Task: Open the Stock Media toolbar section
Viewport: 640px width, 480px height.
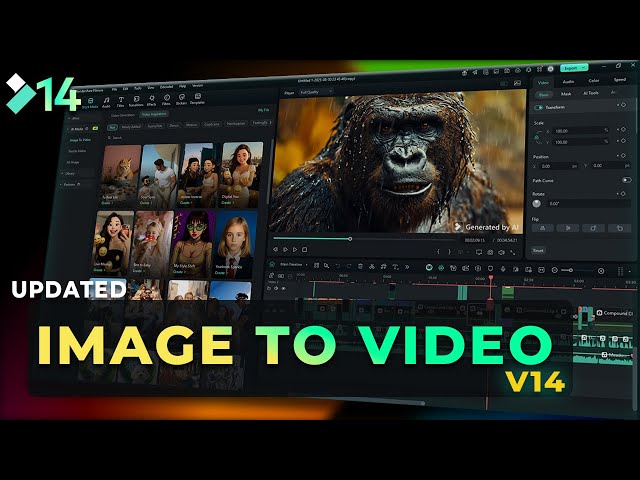Action: [90, 102]
